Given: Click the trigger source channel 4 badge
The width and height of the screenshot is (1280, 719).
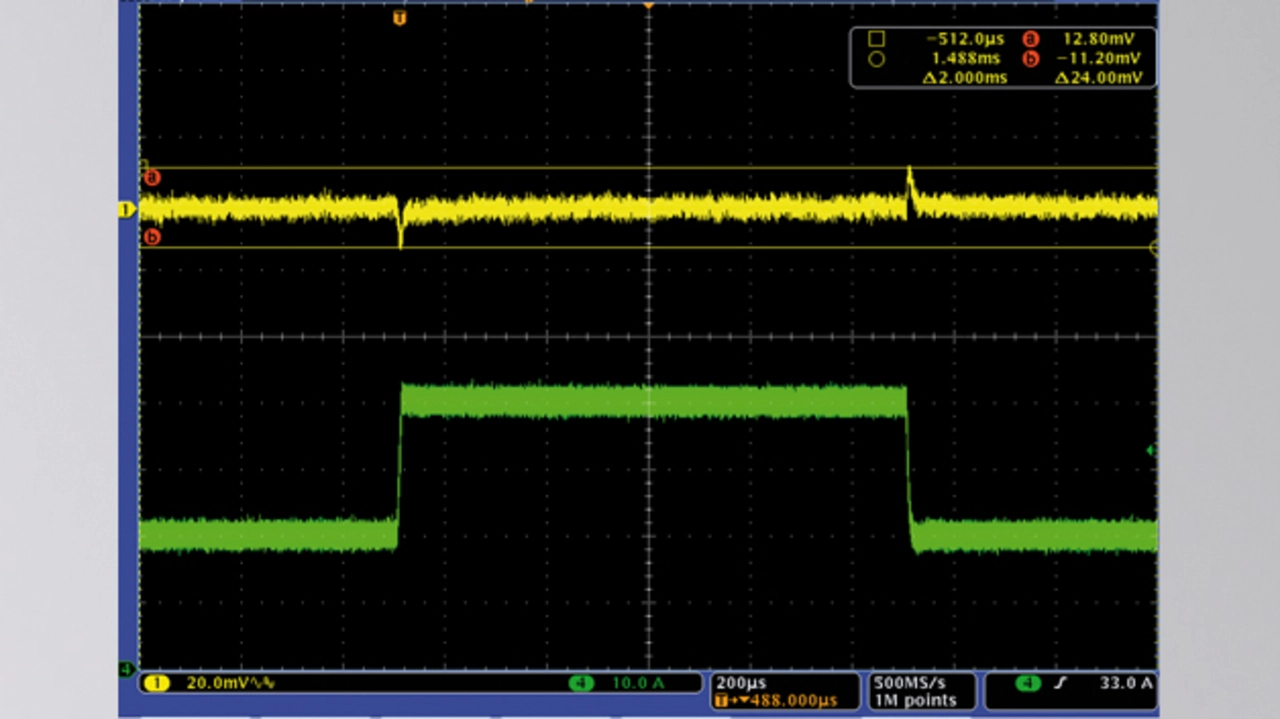Looking at the screenshot, I should pos(1027,683).
